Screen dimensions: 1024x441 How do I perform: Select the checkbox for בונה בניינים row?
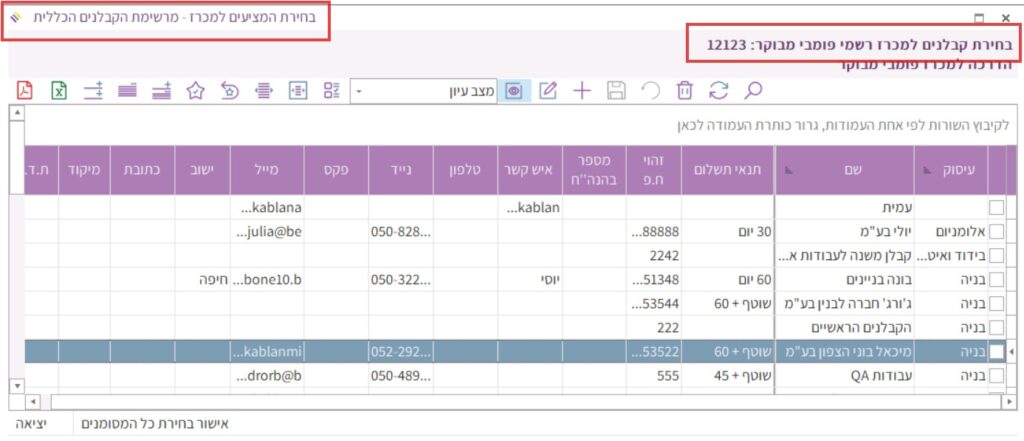click(996, 279)
